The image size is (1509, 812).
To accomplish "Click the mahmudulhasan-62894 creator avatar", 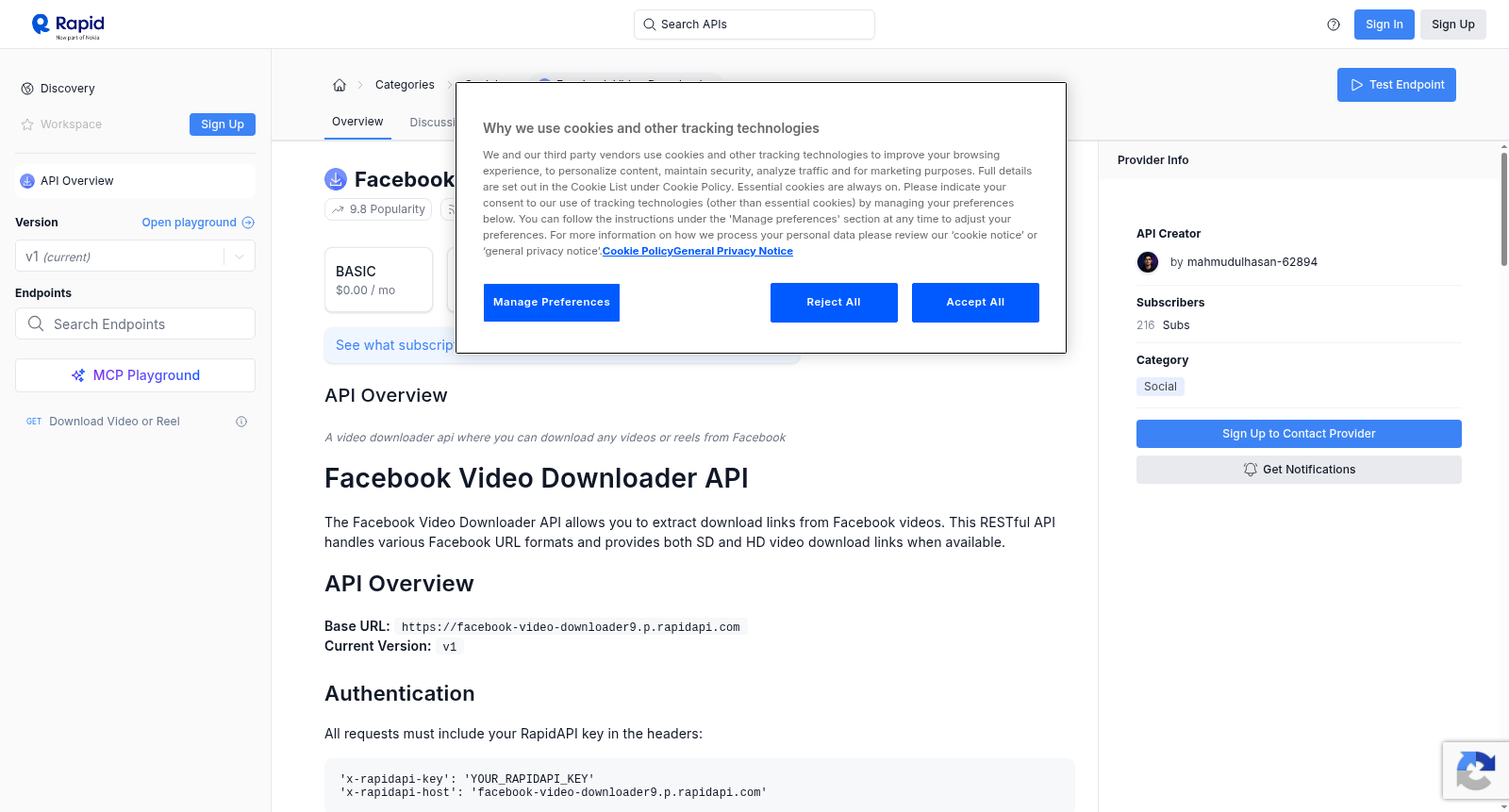I will (x=1148, y=262).
